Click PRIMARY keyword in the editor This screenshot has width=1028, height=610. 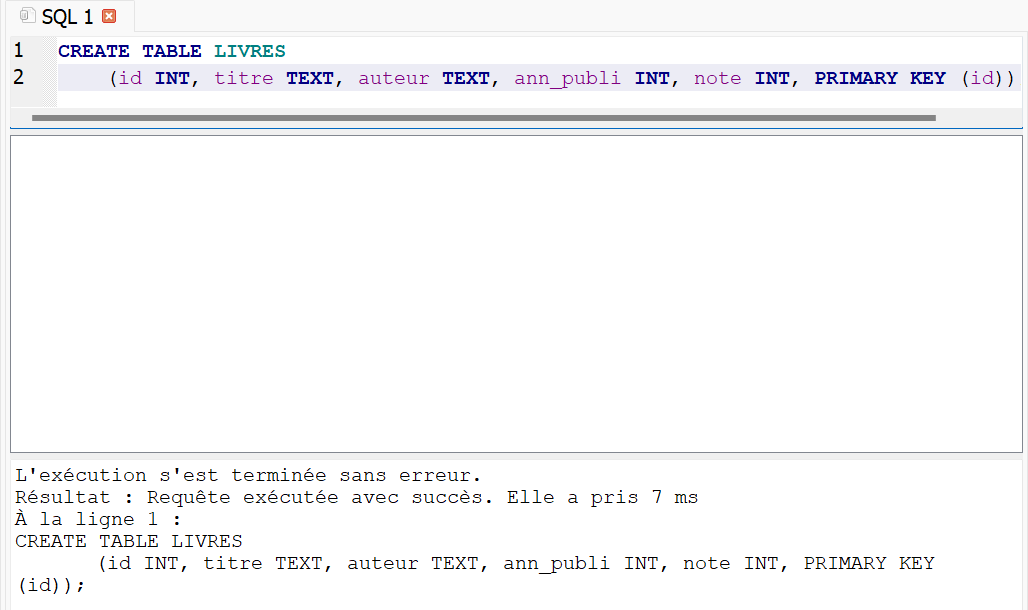point(856,78)
